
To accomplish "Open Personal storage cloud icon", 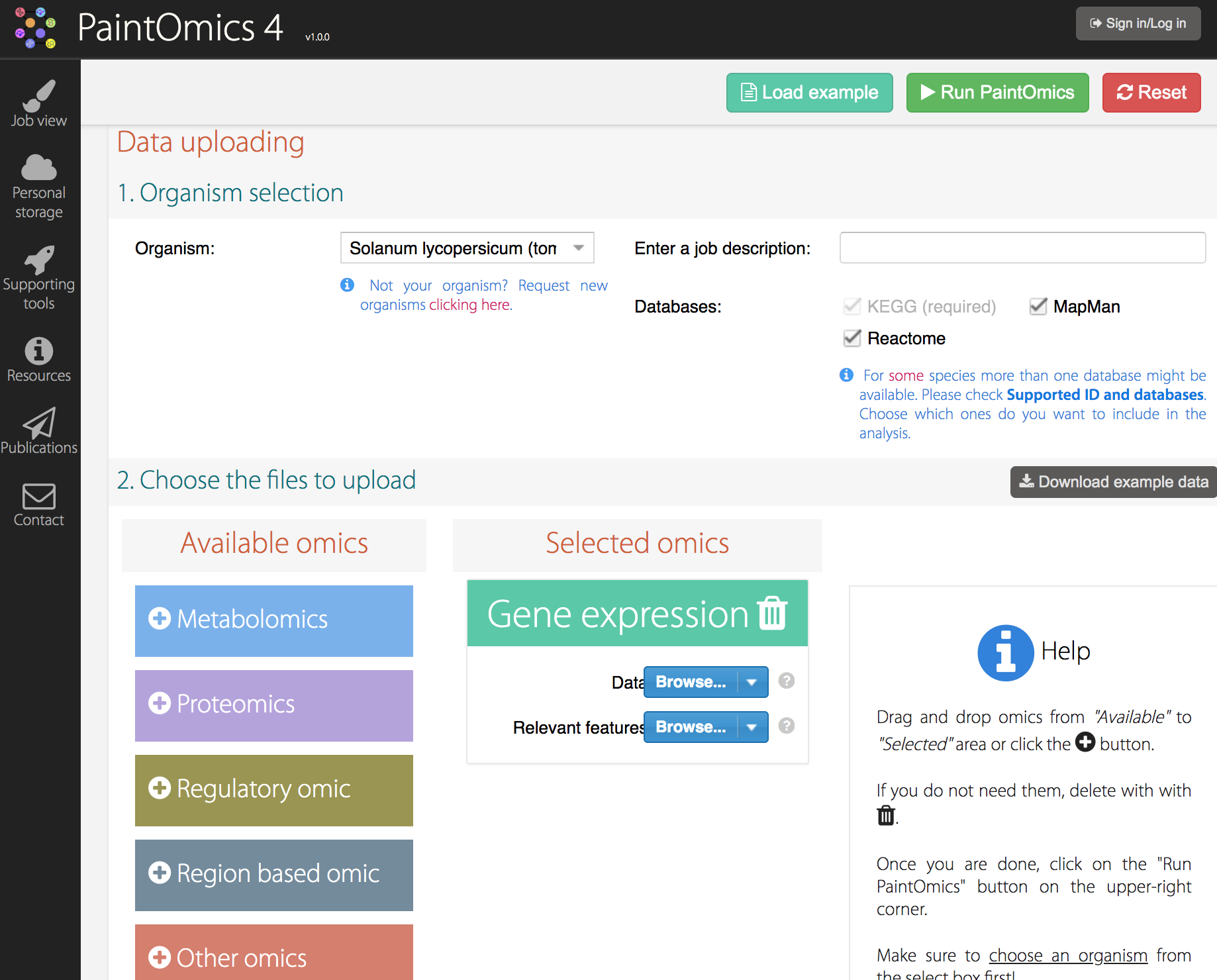I will pos(39,187).
